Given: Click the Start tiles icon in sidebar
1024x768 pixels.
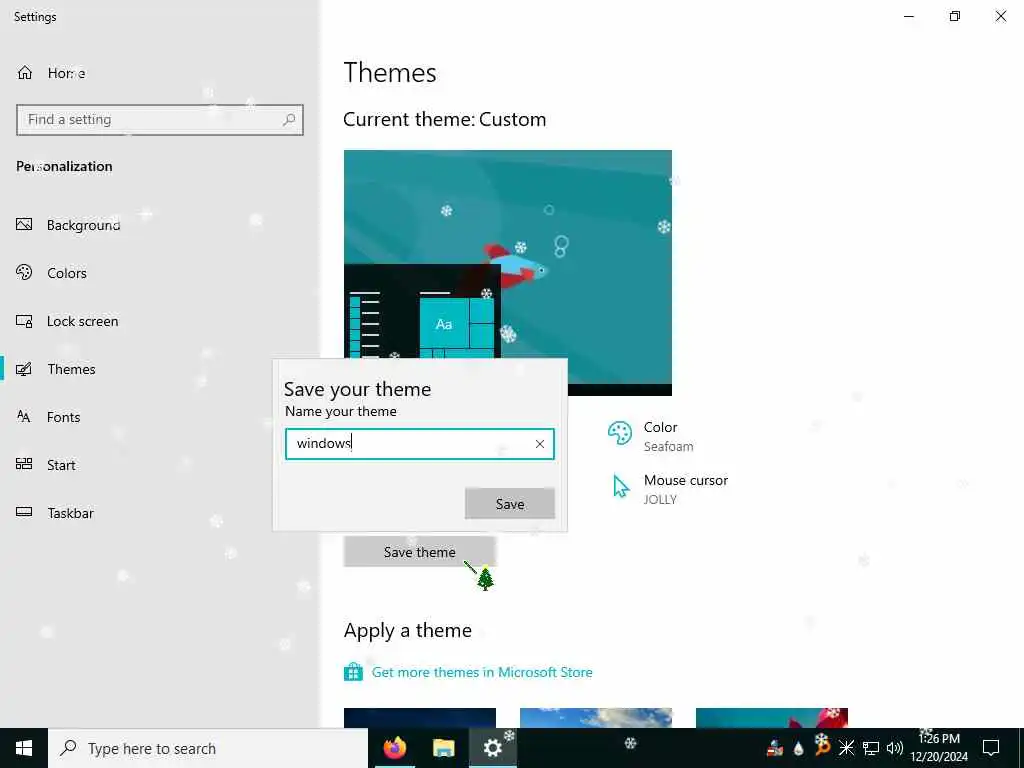Looking at the screenshot, I should coord(24,464).
